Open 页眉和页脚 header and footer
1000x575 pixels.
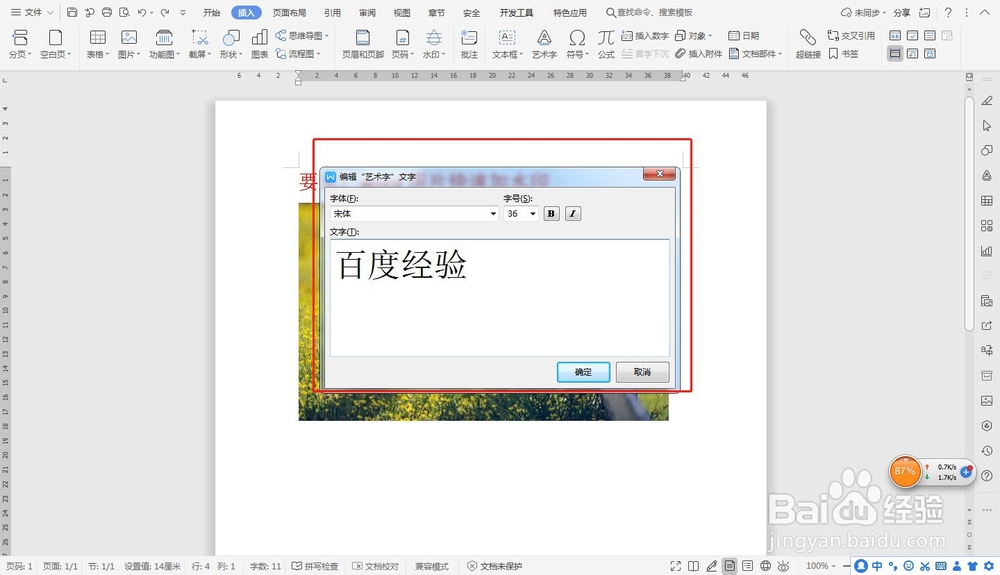(363, 44)
